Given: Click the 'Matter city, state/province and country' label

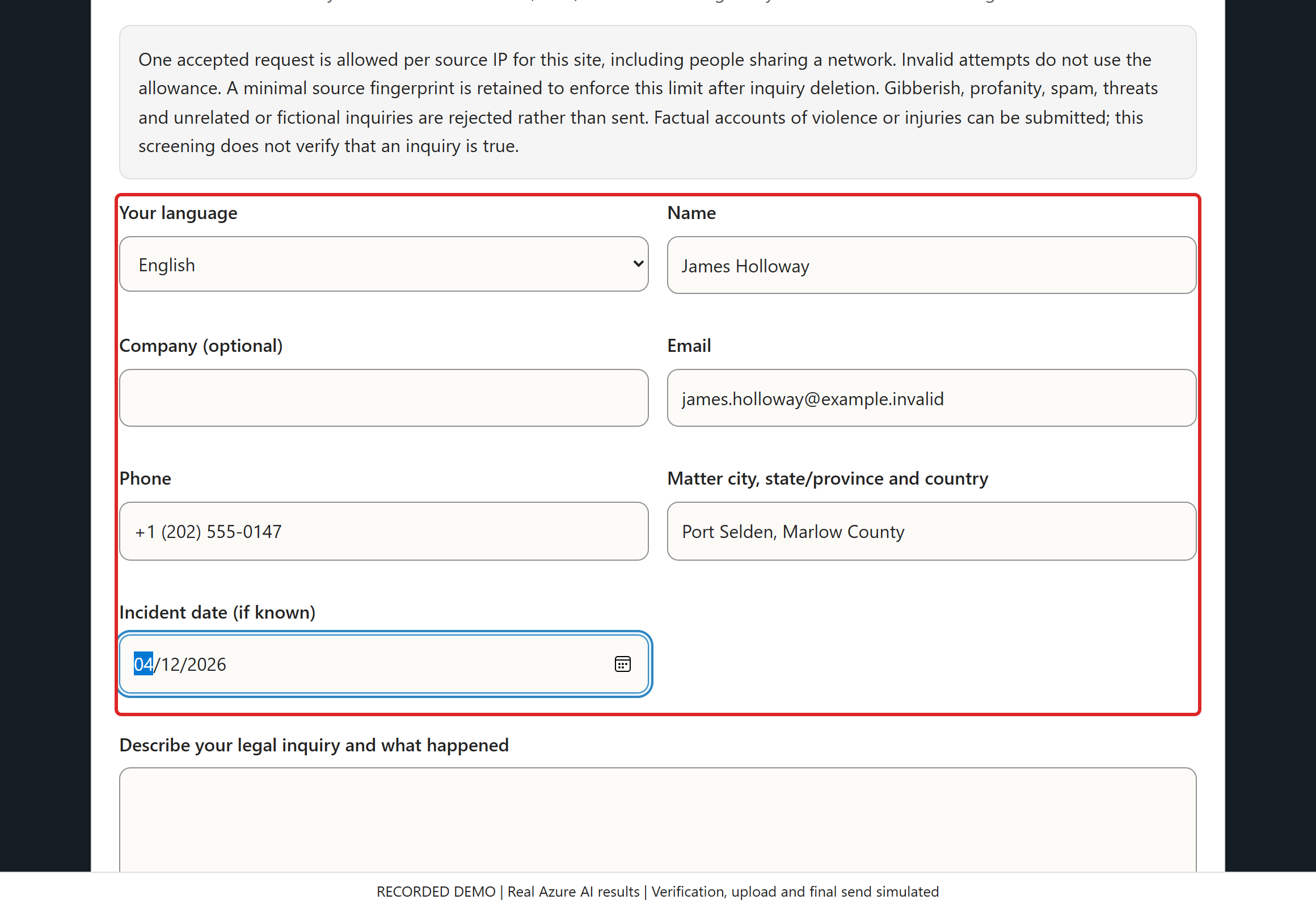Looking at the screenshot, I should (x=828, y=478).
